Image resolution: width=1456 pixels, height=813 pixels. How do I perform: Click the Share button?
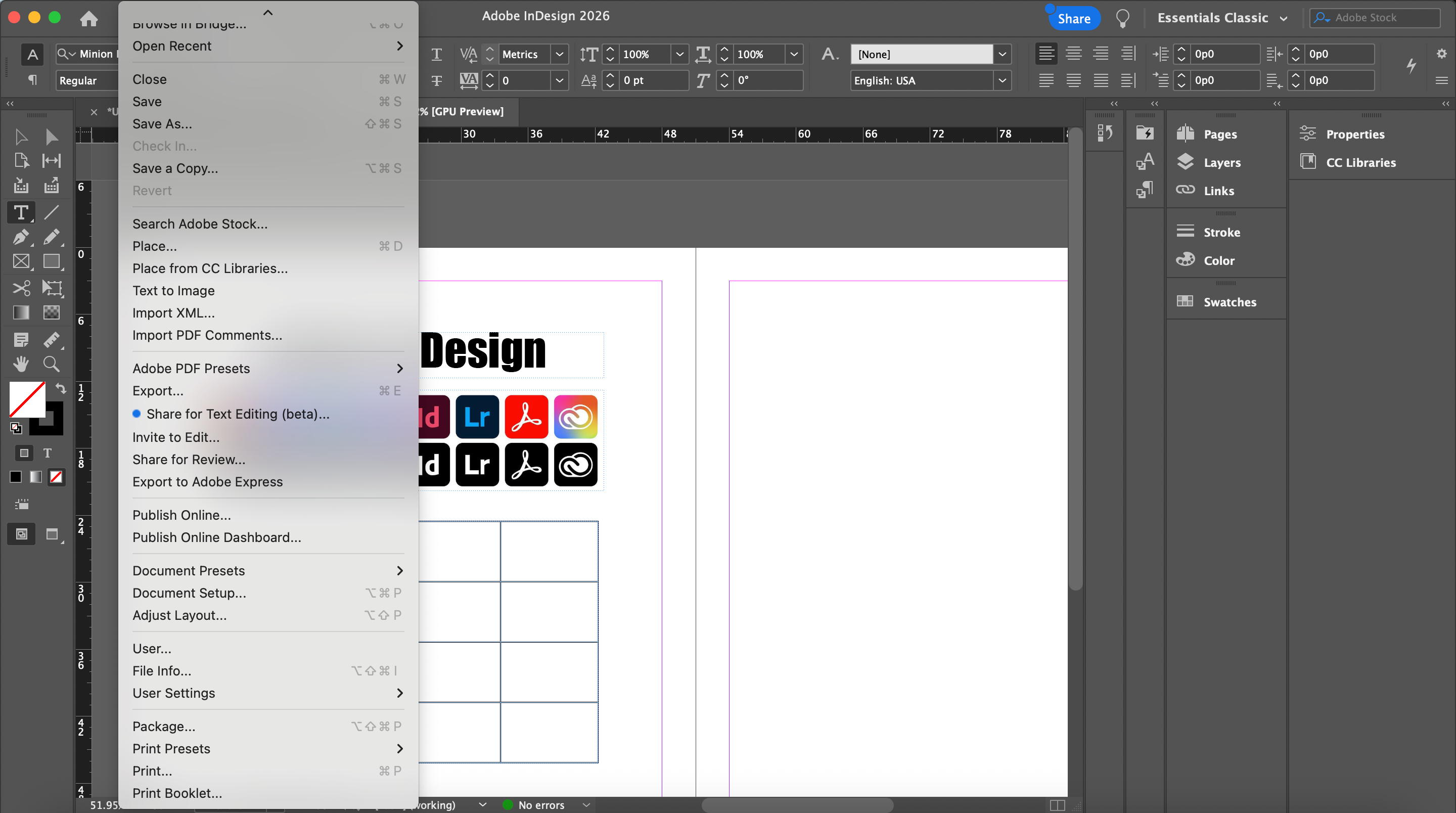point(1073,18)
